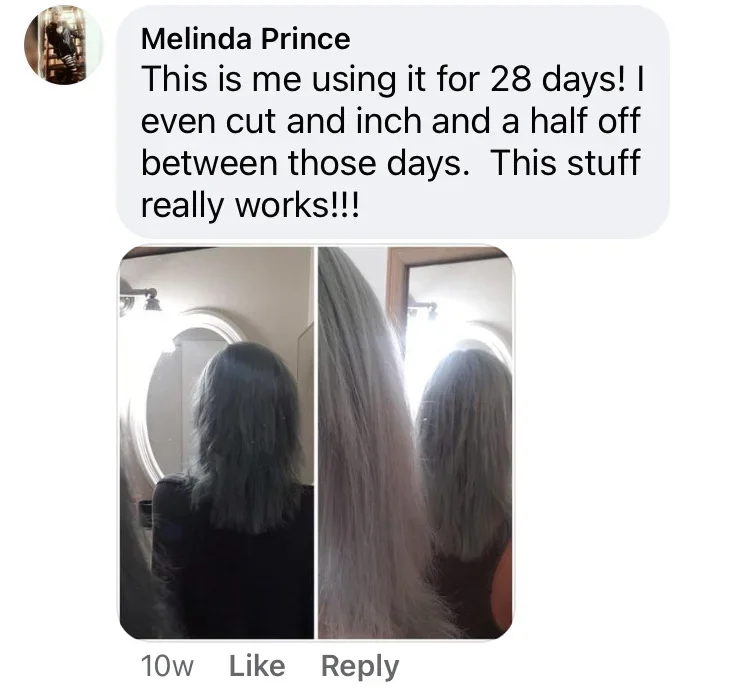Select the 'This stuff really works!!!' text
The image size is (750, 699).
click(390, 184)
